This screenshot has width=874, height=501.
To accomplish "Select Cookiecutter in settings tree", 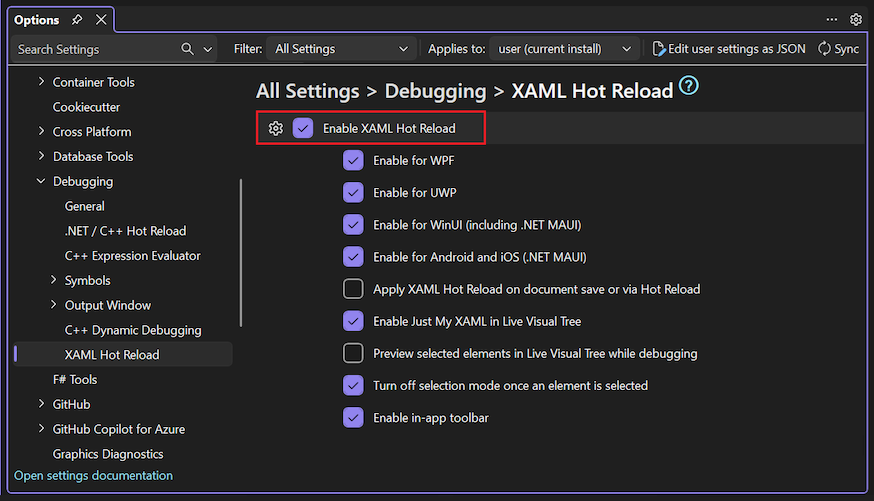I will tap(86, 107).
